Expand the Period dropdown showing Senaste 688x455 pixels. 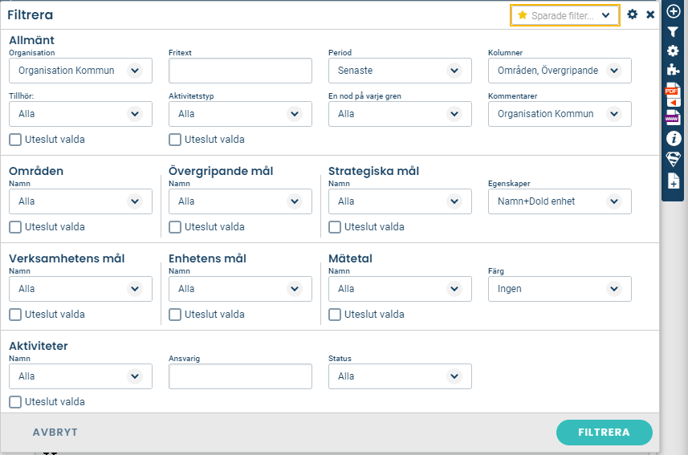399,71
